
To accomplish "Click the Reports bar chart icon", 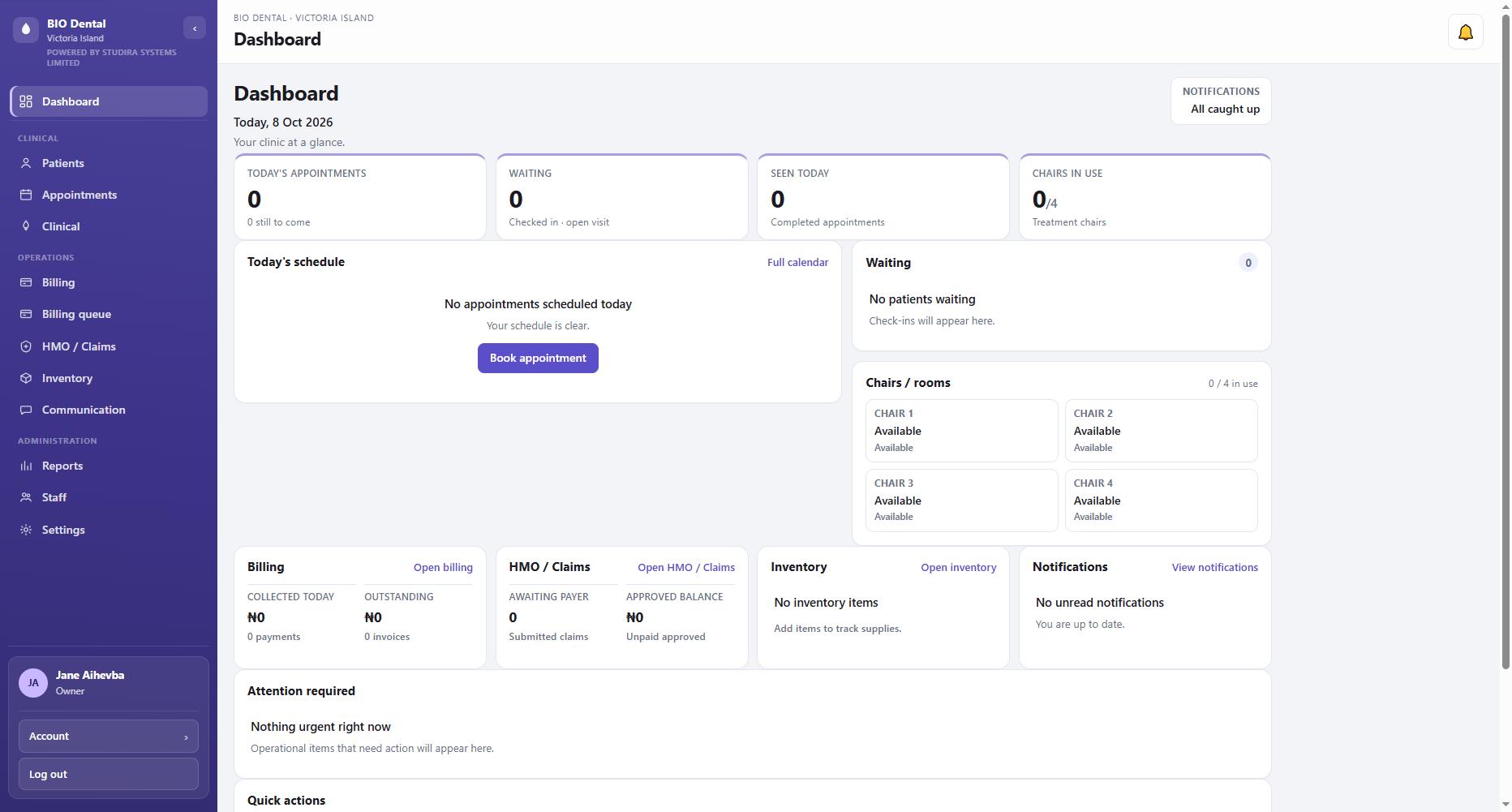I will coord(26,466).
